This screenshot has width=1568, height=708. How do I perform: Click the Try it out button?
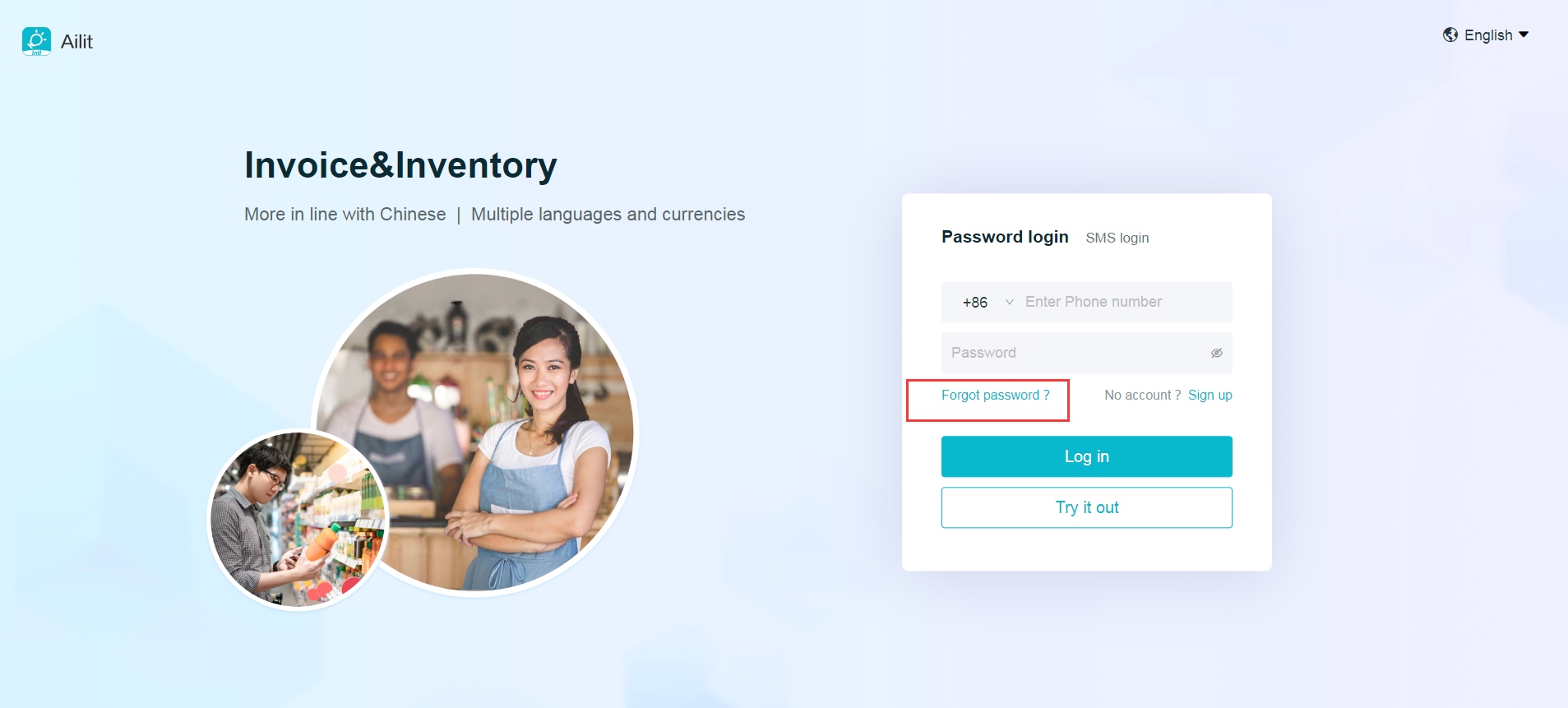(1086, 507)
